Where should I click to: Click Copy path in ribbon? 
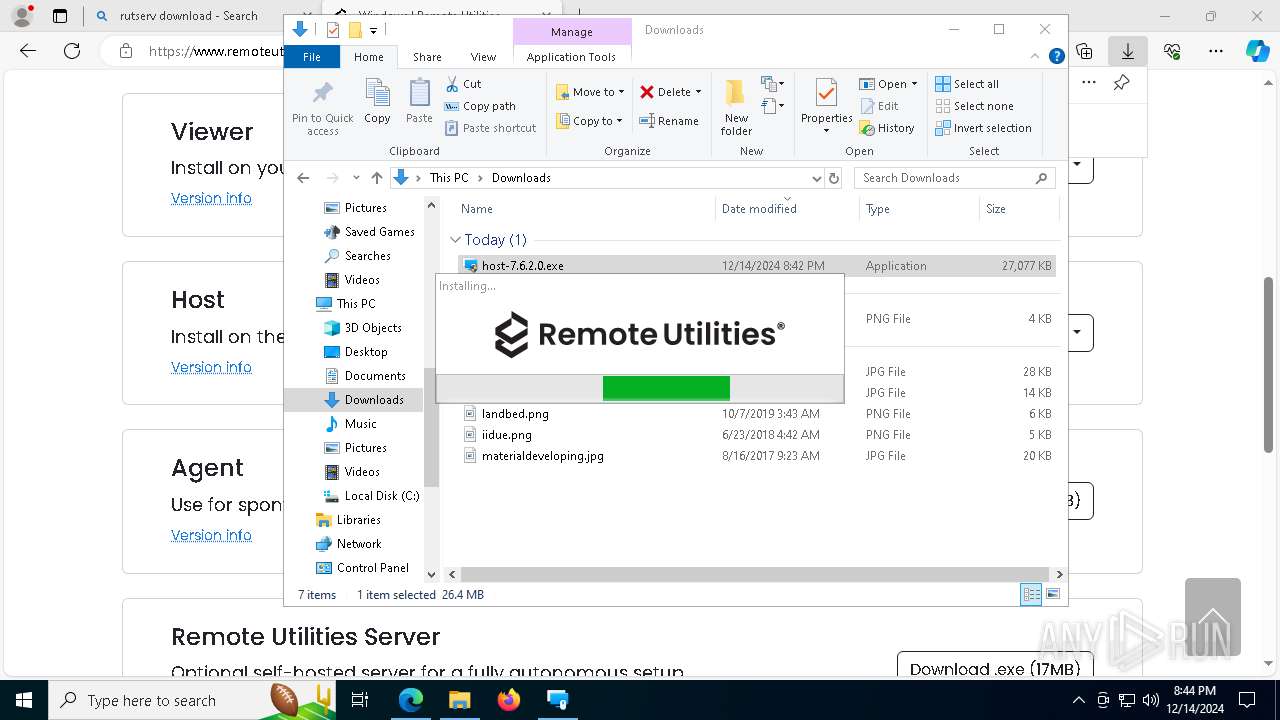[480, 106]
